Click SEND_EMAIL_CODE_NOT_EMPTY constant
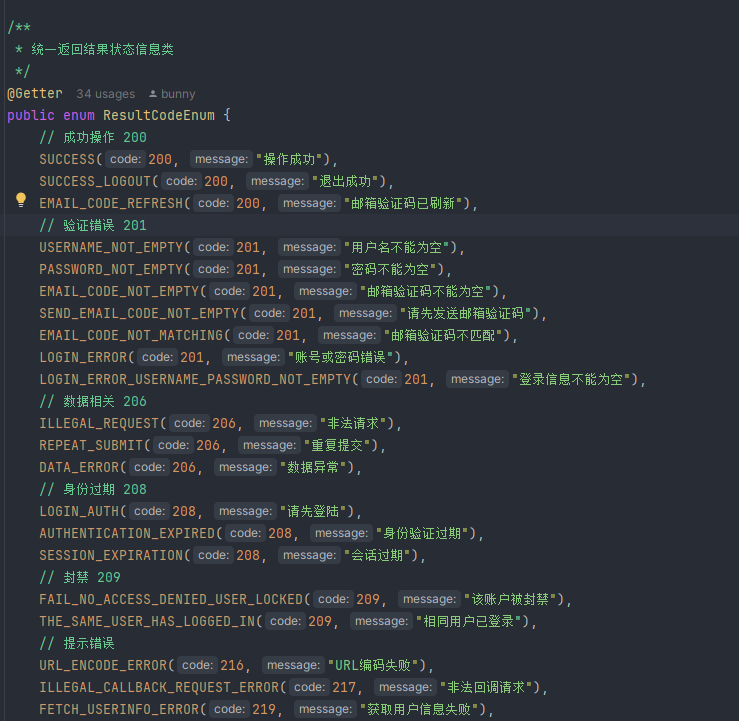 click(x=139, y=313)
